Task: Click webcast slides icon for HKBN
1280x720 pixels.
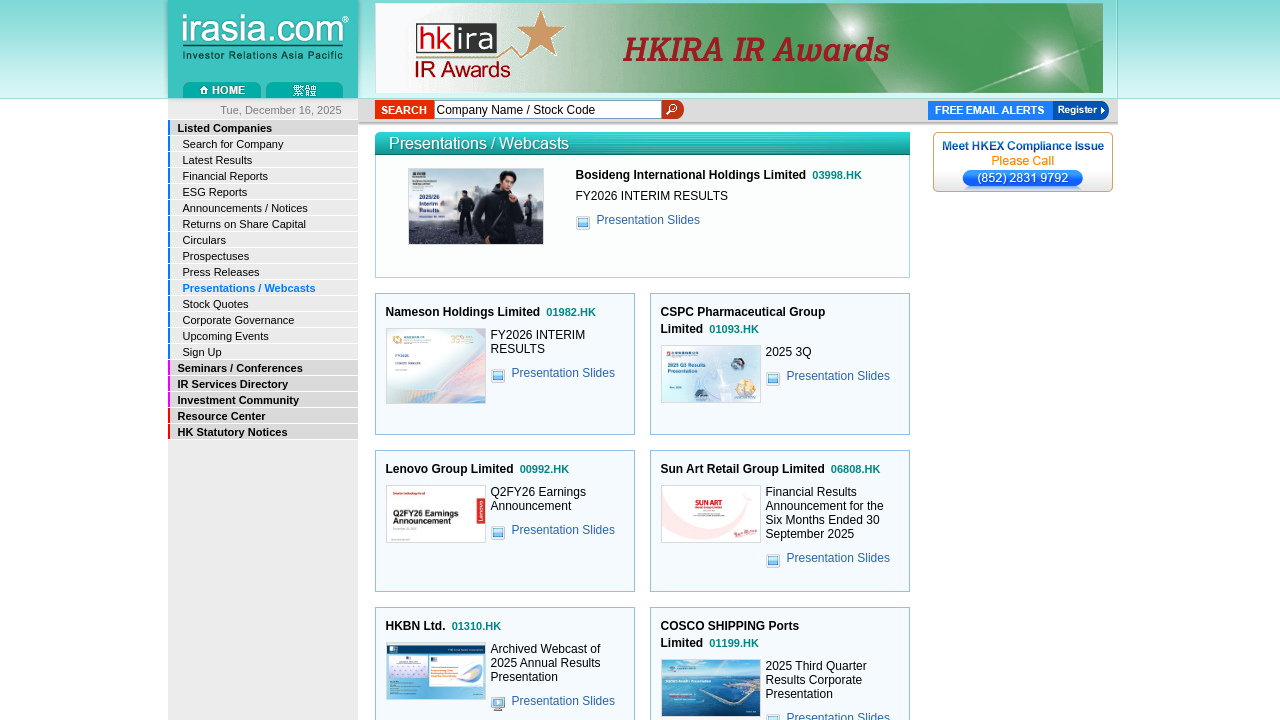Action: pyautogui.click(x=498, y=703)
